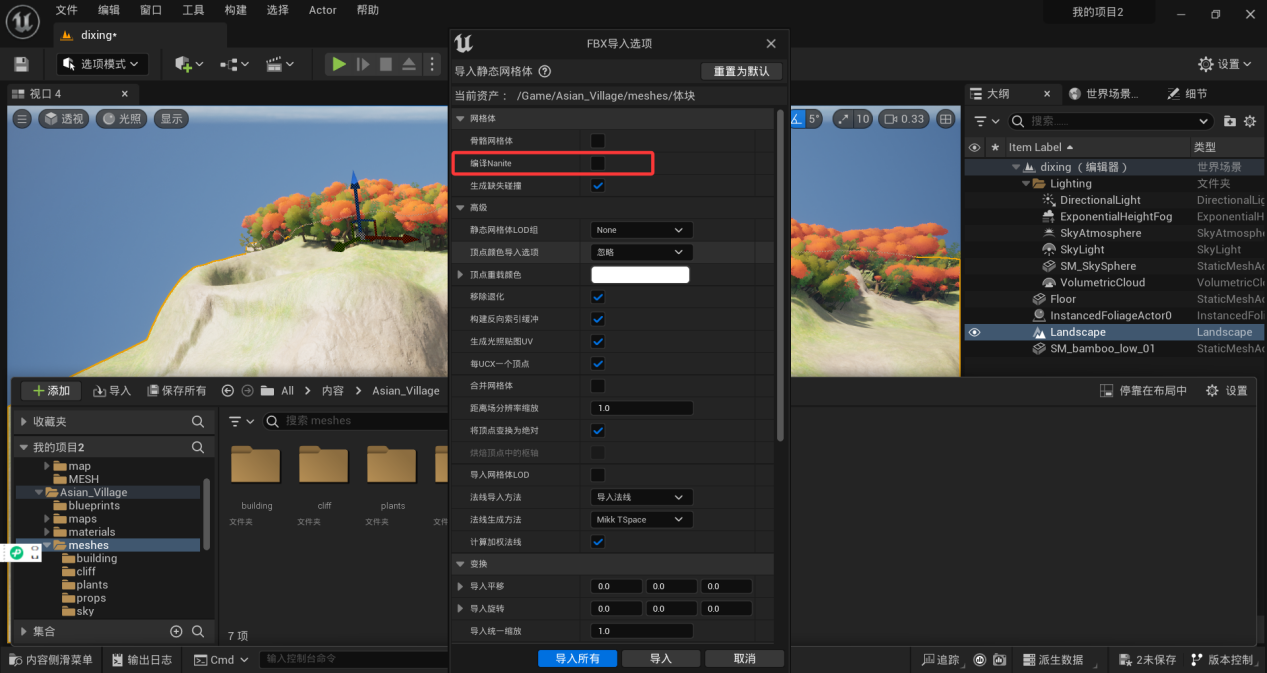Image resolution: width=1267 pixels, height=673 pixels.
Task: Open 内容侧滑菜单 content drawer
Action: pos(51,660)
